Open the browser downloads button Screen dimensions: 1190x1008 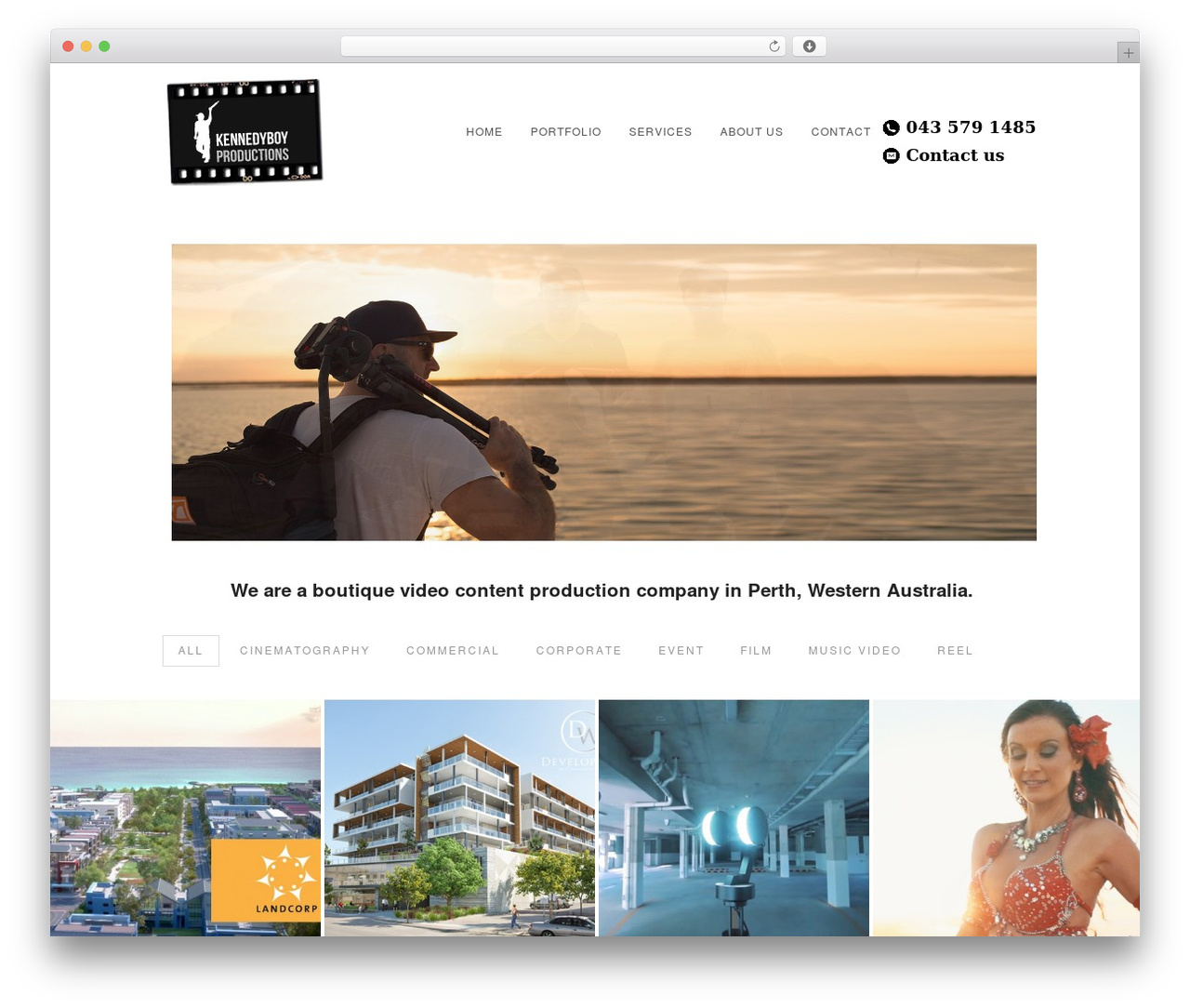tap(809, 46)
